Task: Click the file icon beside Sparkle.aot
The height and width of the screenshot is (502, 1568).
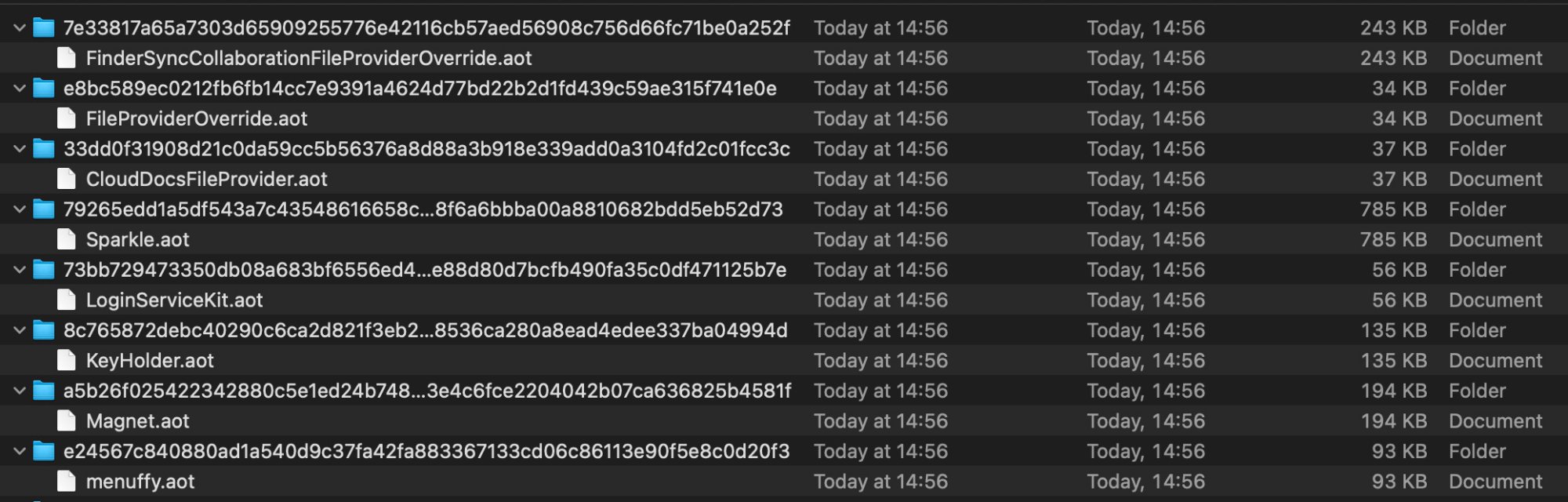Action: [x=67, y=239]
